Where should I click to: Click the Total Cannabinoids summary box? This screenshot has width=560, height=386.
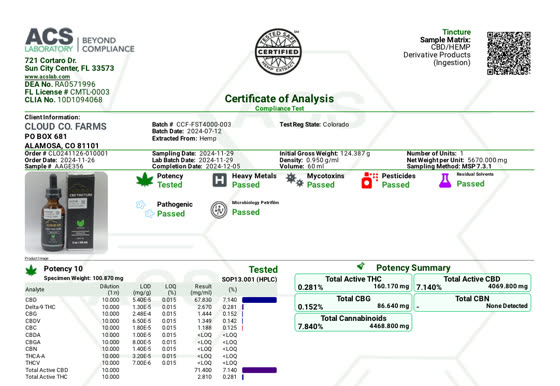(x=353, y=322)
